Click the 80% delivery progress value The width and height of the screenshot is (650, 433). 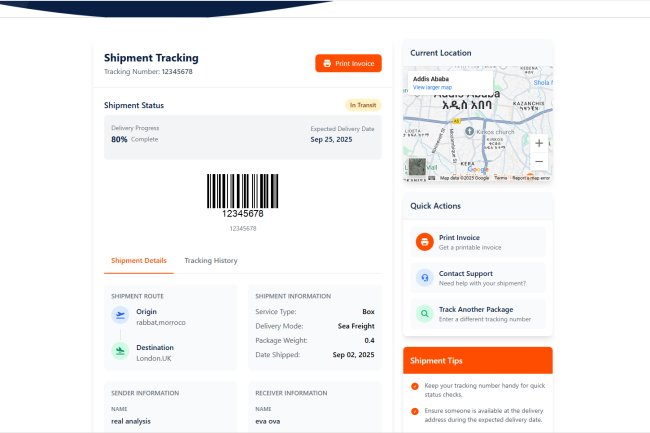[x=119, y=140]
